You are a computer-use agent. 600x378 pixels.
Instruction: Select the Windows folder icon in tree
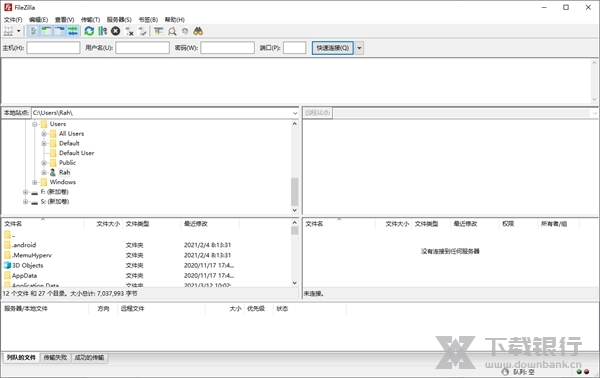44,182
